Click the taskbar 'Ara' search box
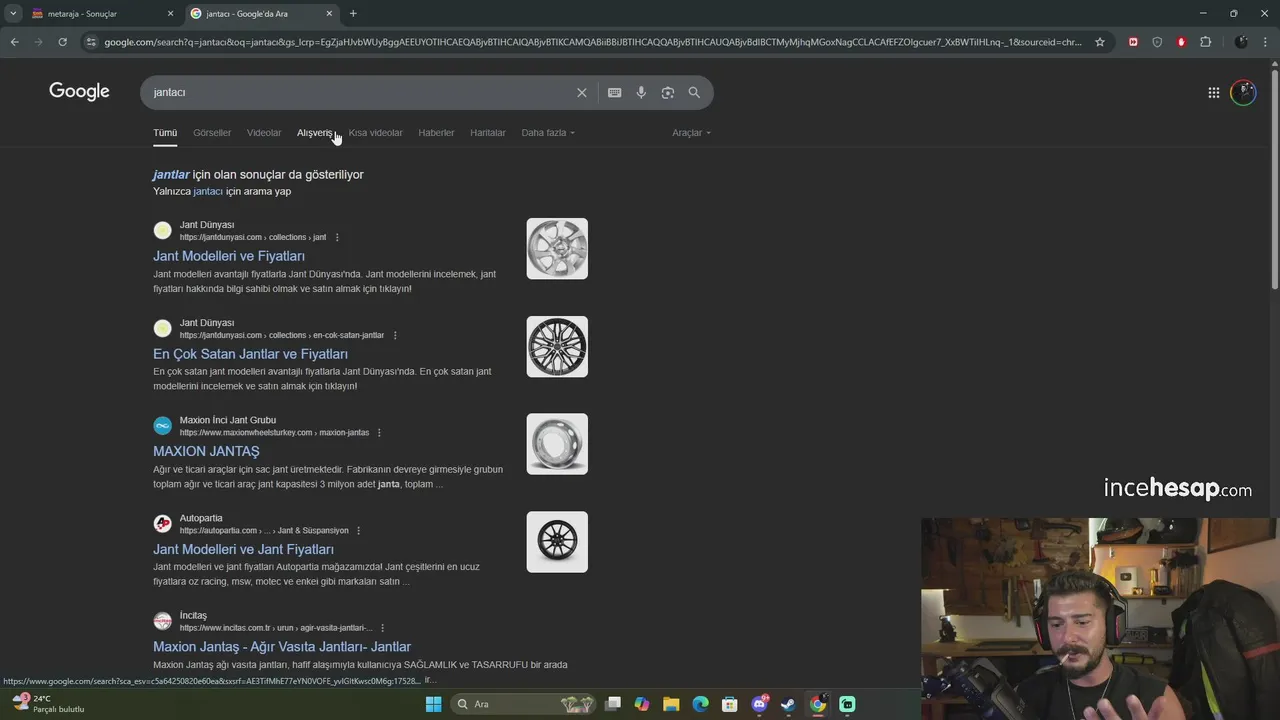 (x=524, y=704)
